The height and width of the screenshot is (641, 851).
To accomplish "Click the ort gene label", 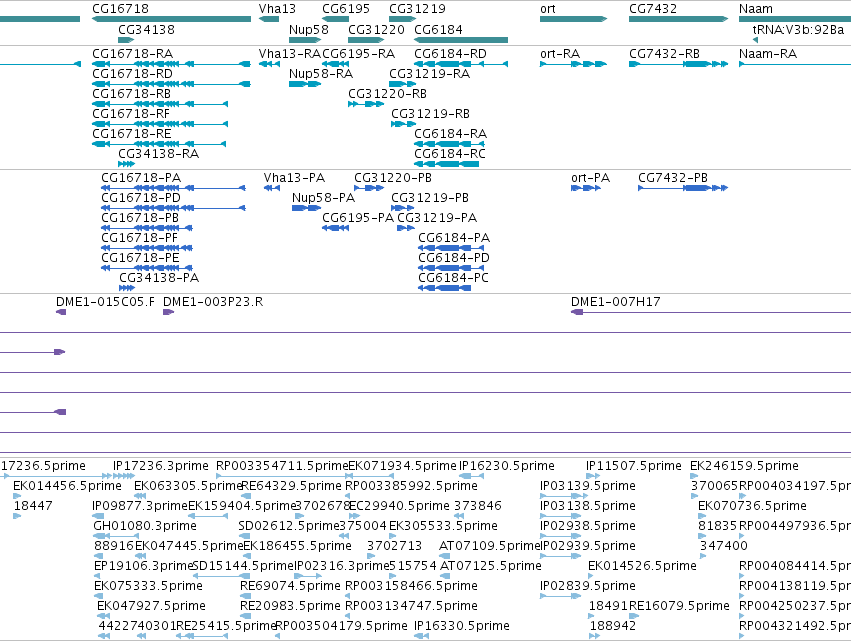I will [x=548, y=9].
